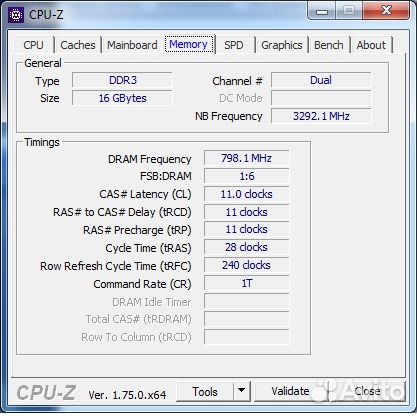The width and height of the screenshot is (417, 416).
Task: Click the Tools button
Action: 205,391
